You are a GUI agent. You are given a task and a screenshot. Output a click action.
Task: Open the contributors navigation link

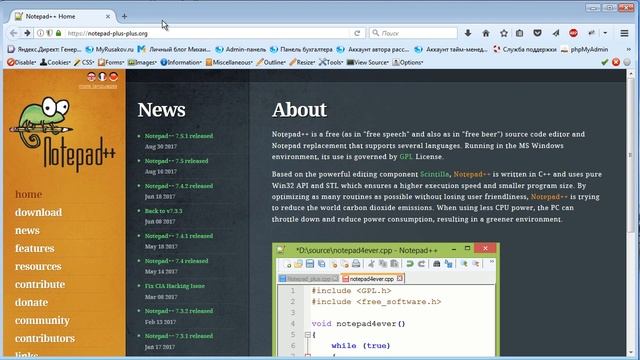pos(45,338)
